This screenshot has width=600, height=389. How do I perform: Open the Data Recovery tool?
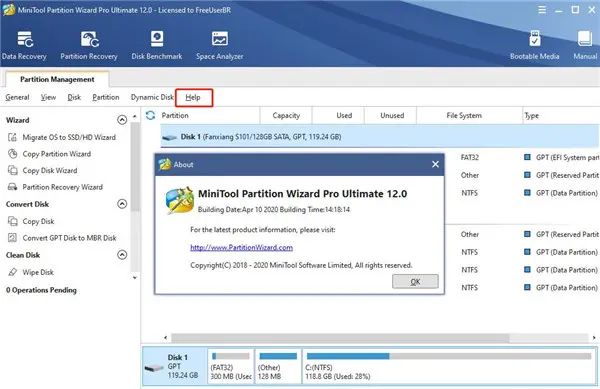[24, 46]
